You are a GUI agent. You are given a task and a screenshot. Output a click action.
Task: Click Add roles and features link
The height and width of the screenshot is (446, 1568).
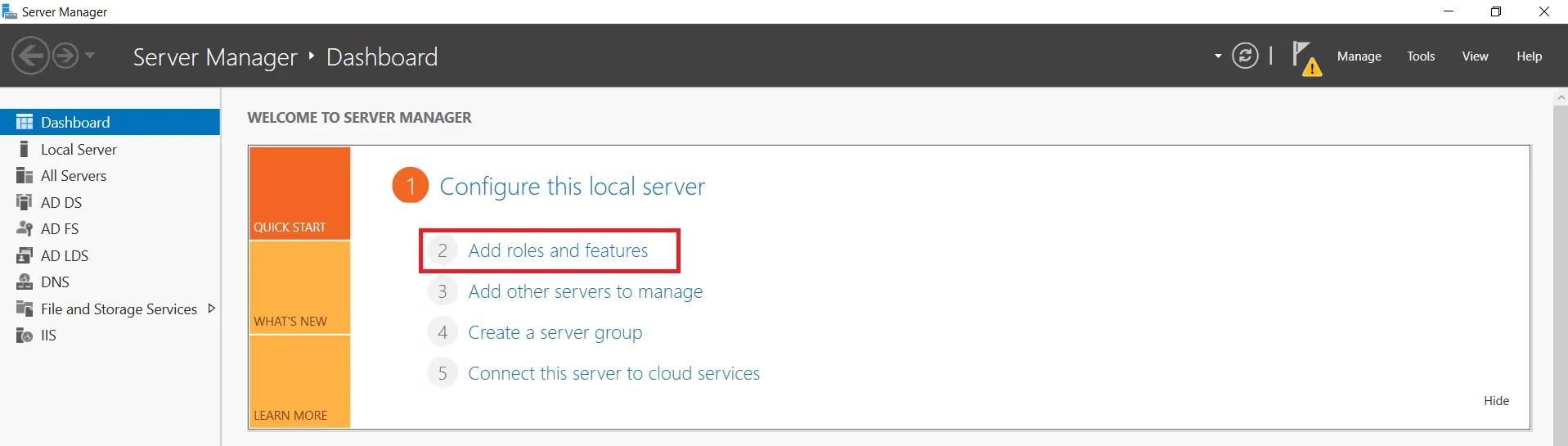click(558, 250)
